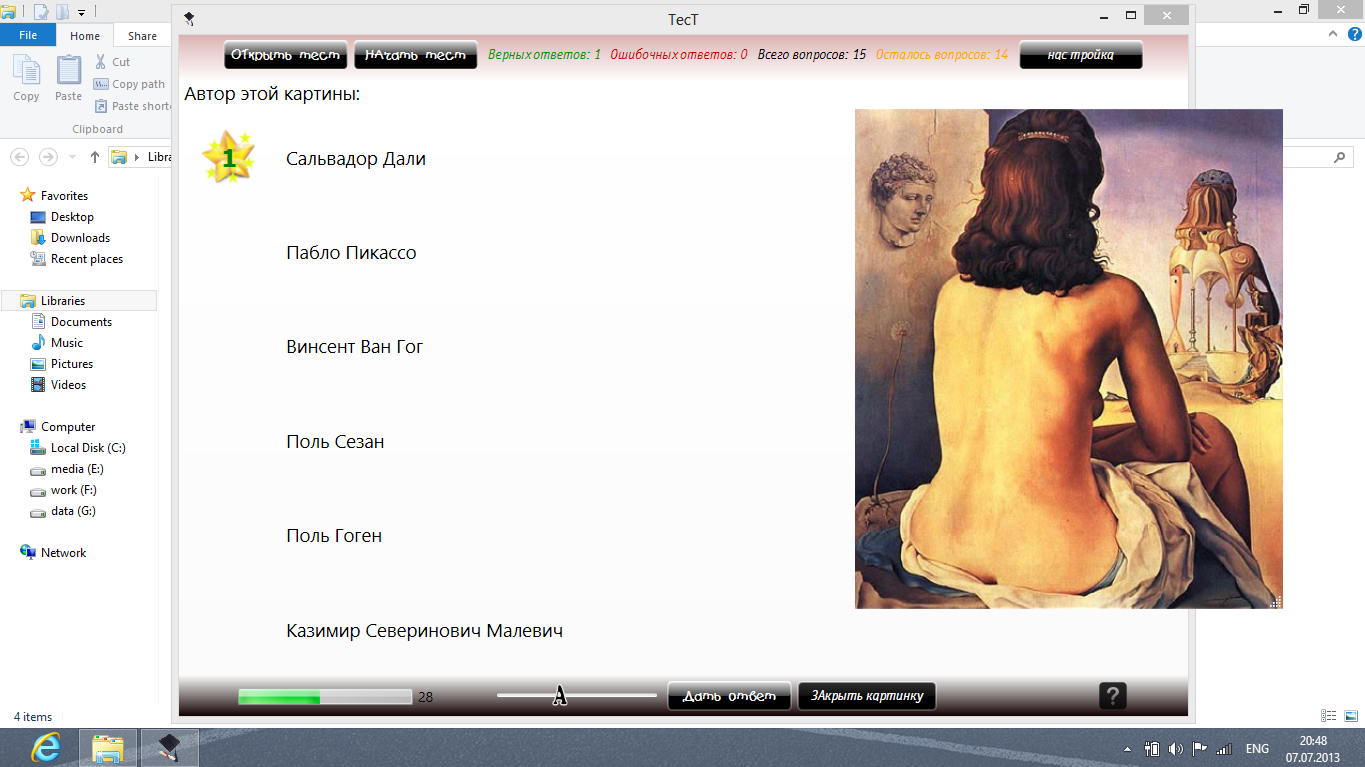Viewport: 1365px width, 767px height.
Task: Click Explorer Up arrow button
Action: coord(95,157)
